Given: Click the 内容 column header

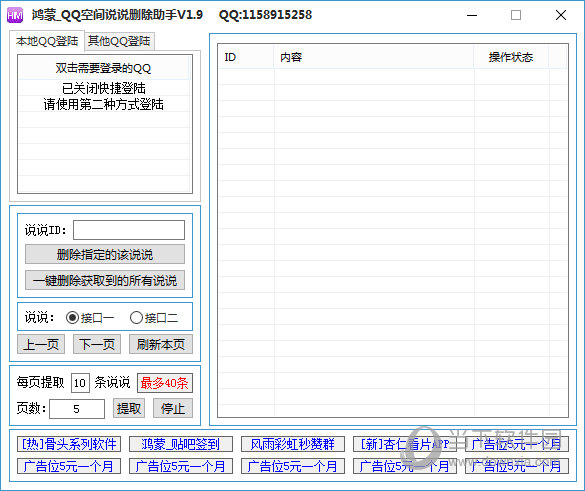Looking at the screenshot, I should [373, 57].
